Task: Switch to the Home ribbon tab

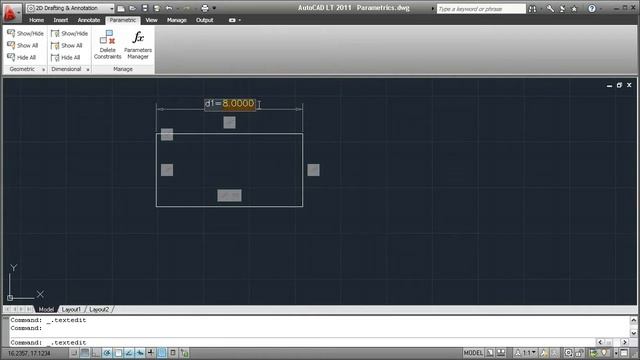Action: click(36, 20)
